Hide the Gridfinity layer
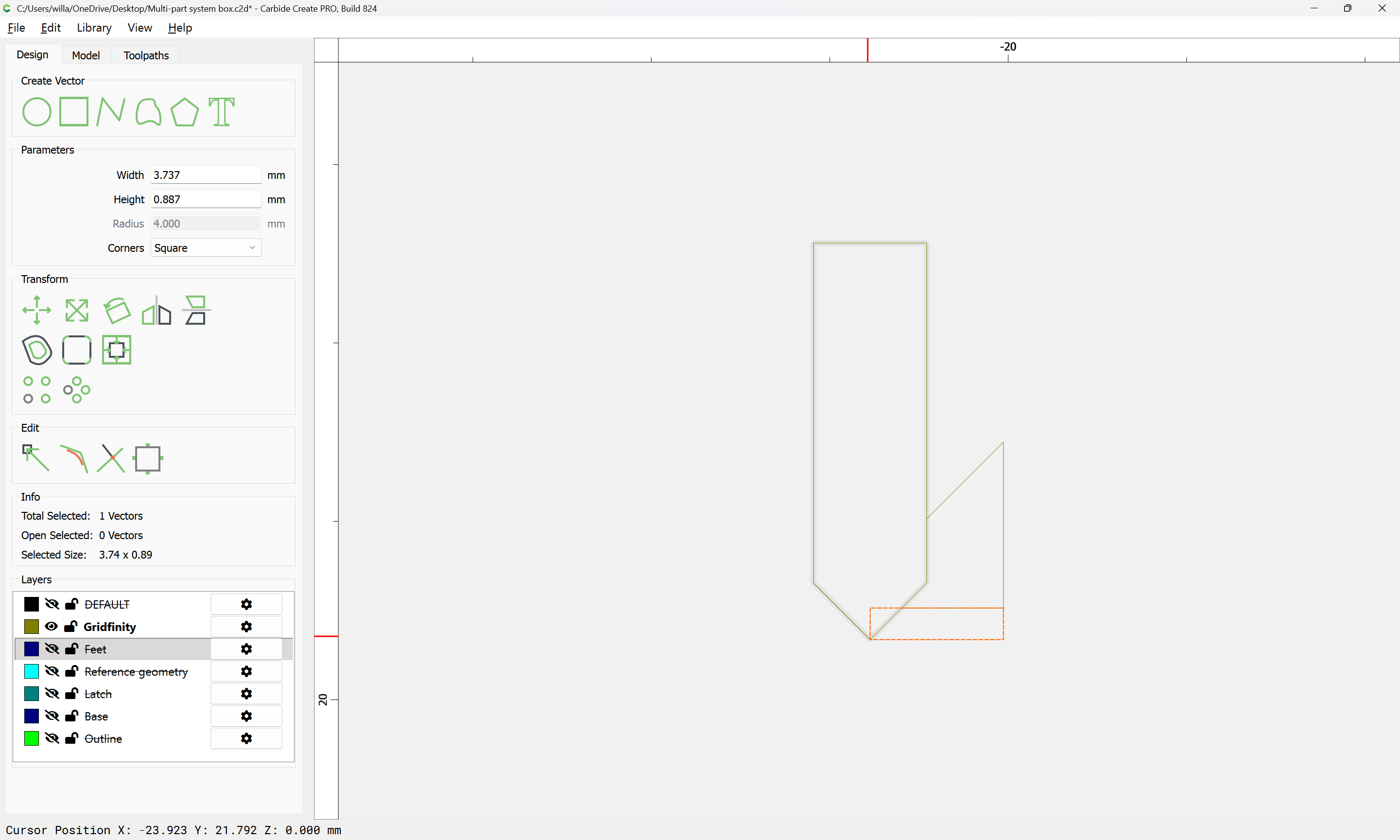This screenshot has width=1400, height=840. (x=52, y=627)
